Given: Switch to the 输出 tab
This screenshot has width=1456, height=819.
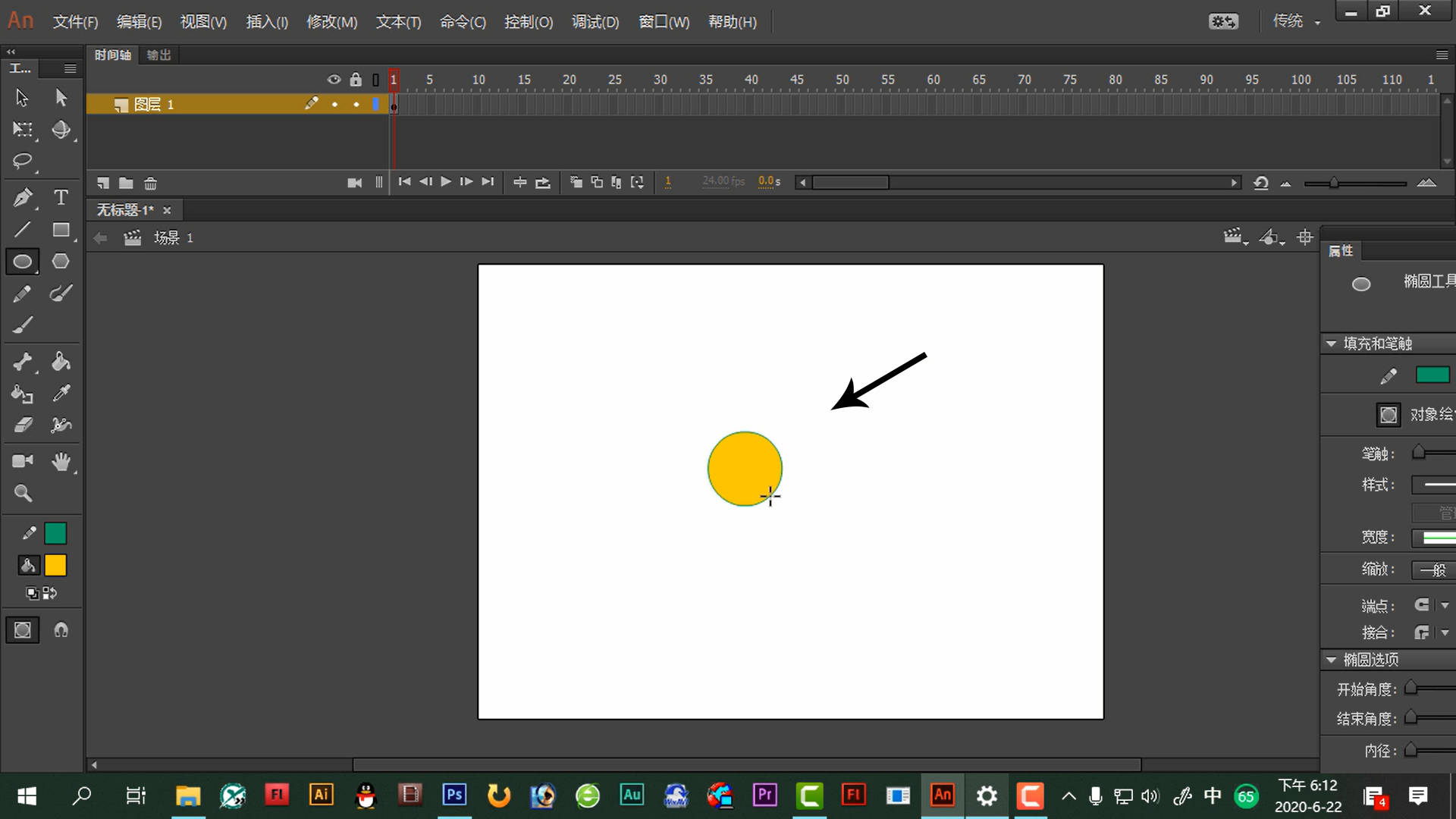Looking at the screenshot, I should [x=158, y=55].
